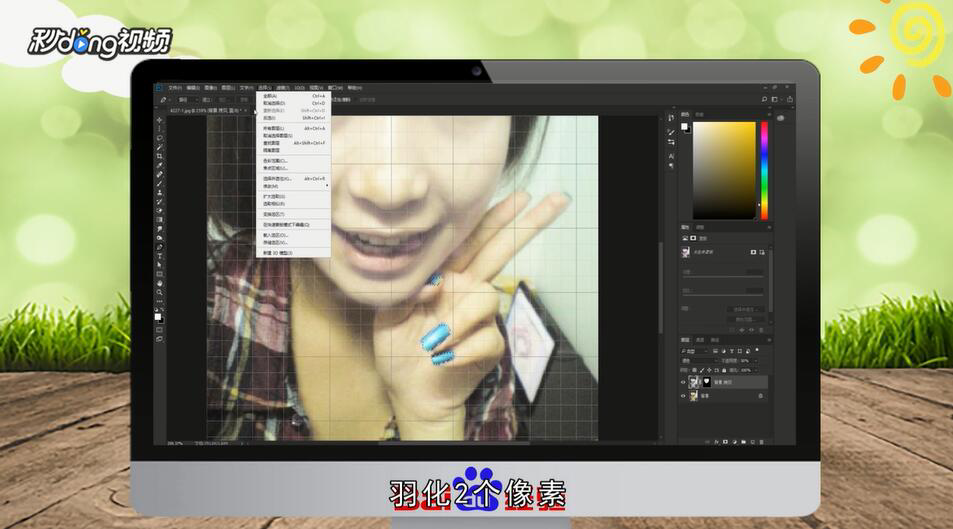The height and width of the screenshot is (529, 953).
Task: Toggle lock all padlock icon
Action: (x=724, y=370)
